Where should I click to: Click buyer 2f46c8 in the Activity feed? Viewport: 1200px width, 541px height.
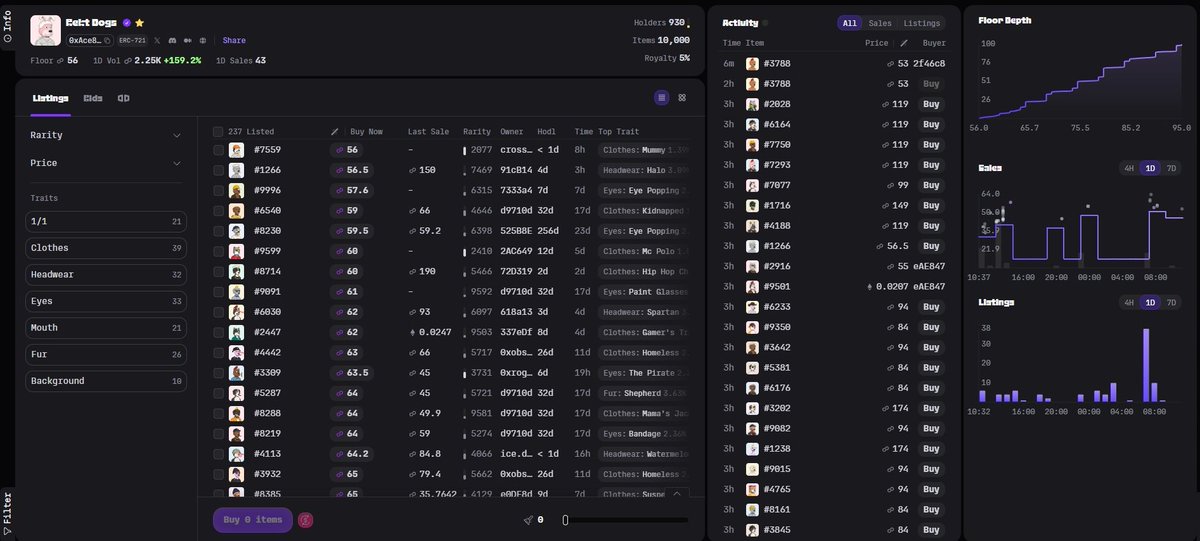(x=929, y=63)
